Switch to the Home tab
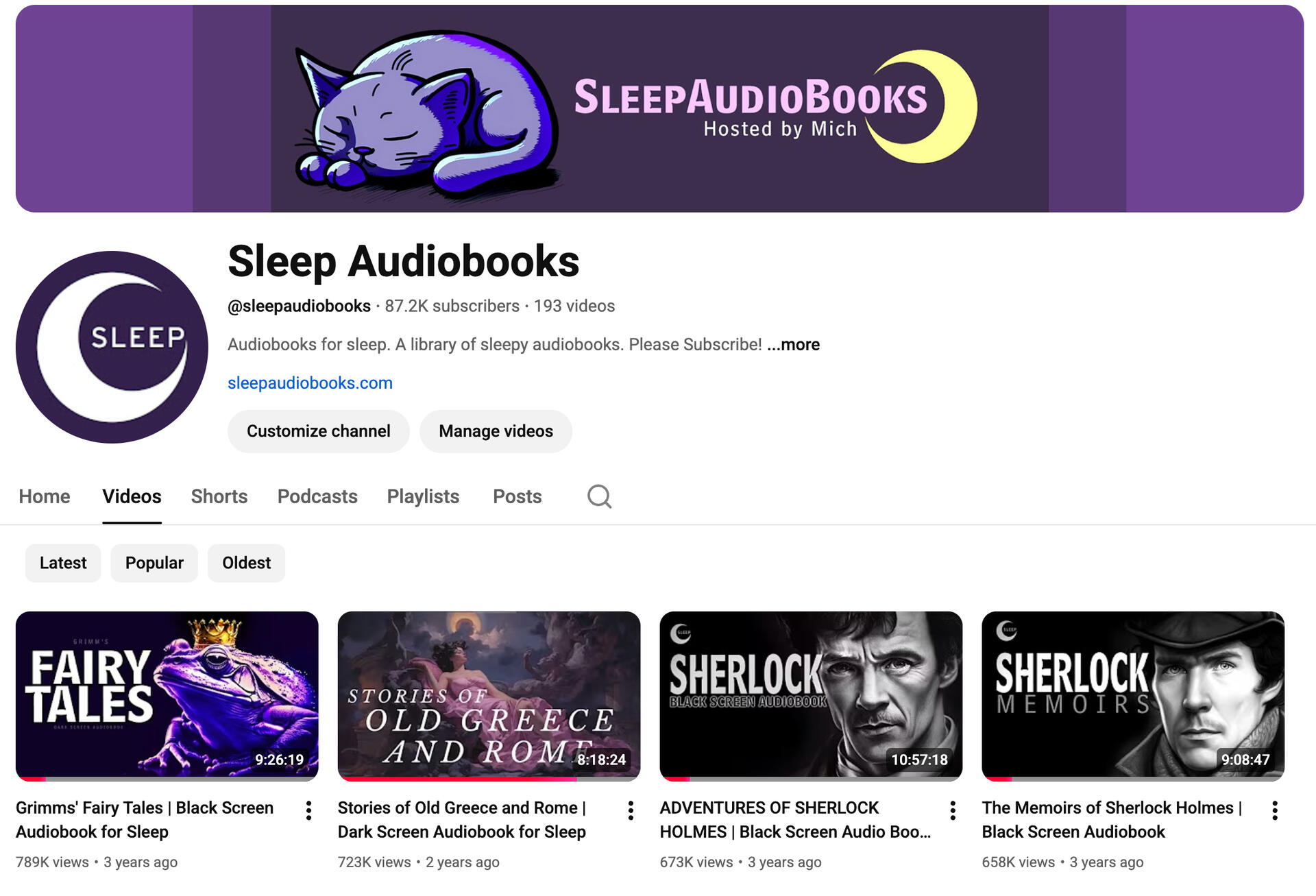The height and width of the screenshot is (896, 1316). (x=45, y=496)
